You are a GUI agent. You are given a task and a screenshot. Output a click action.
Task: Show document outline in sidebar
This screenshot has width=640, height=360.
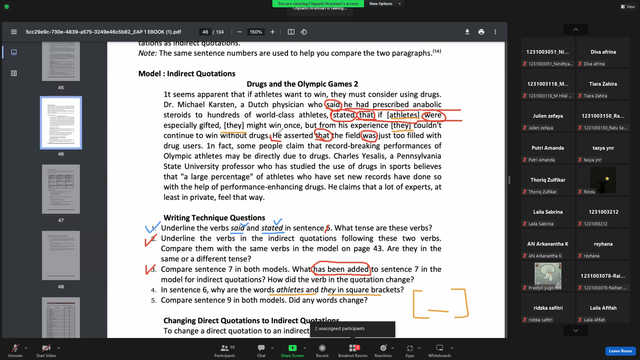14,73
